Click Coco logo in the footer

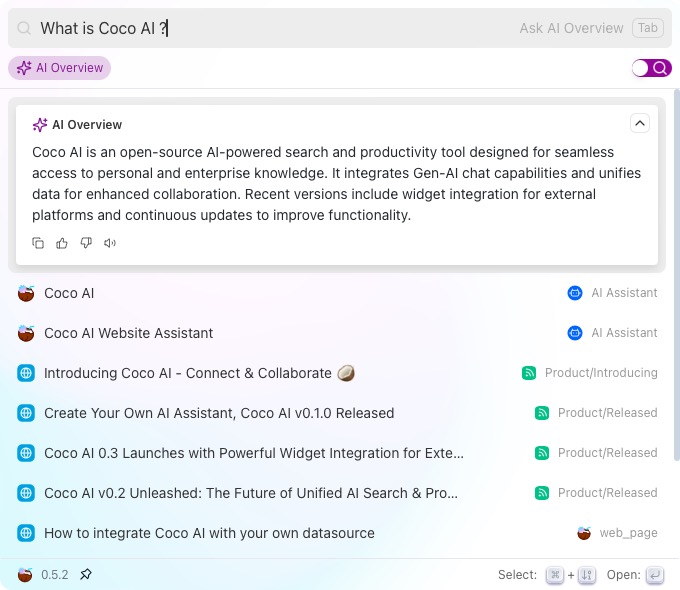click(25, 575)
